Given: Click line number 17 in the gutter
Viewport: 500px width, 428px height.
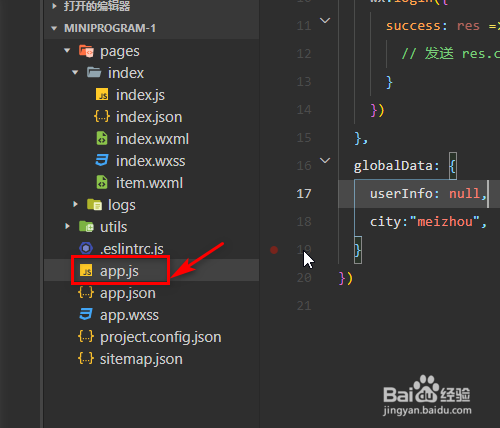Looking at the screenshot, I should click(304, 194).
